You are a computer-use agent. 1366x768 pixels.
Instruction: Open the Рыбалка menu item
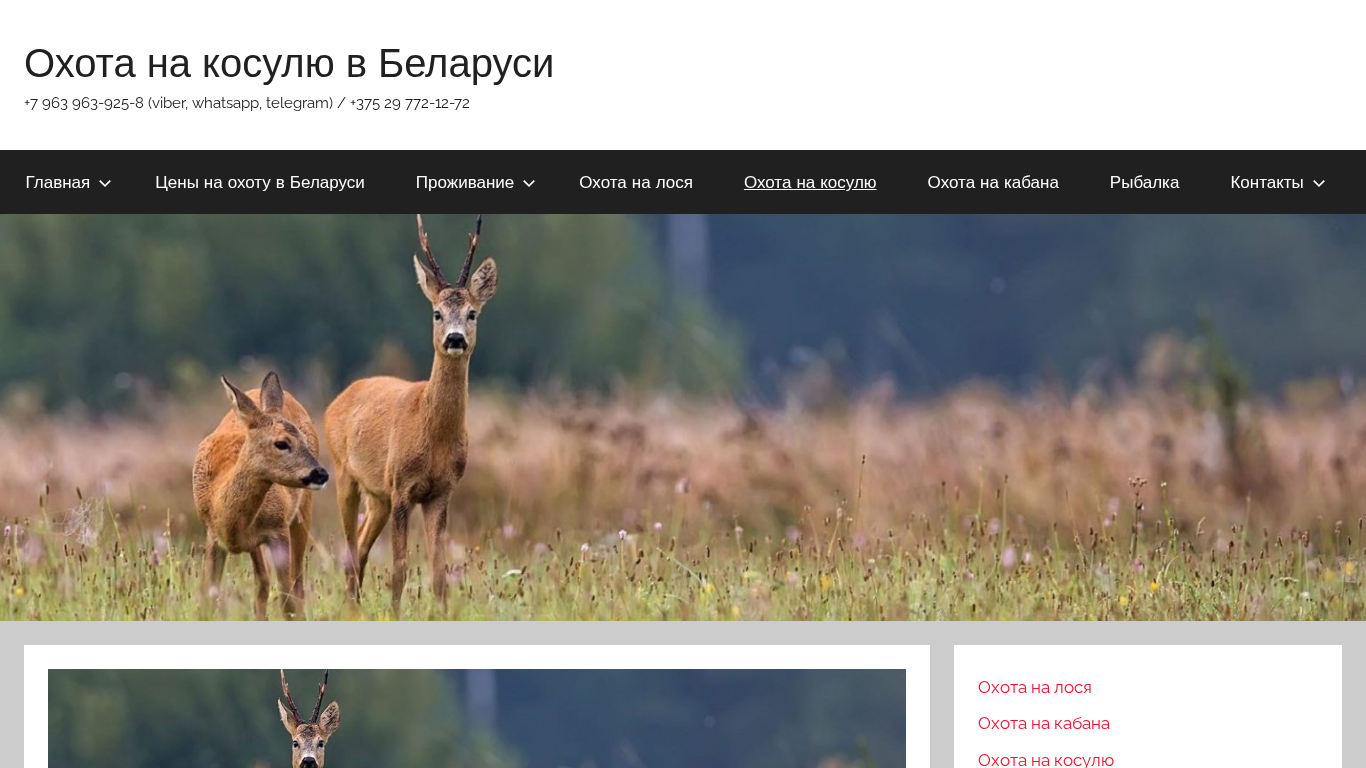(1144, 182)
